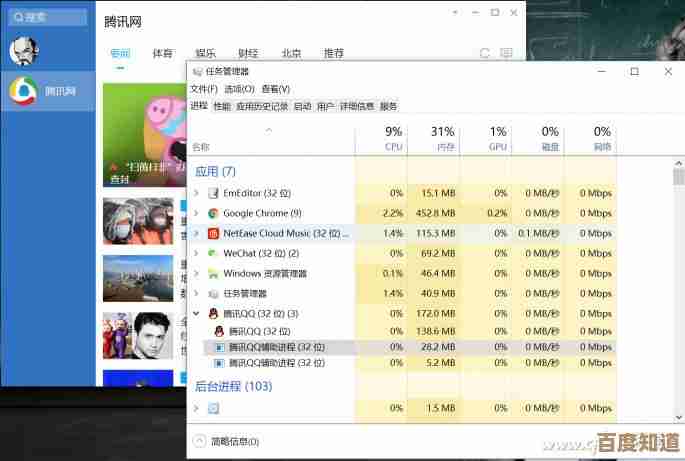
Task: Click the refresh icon in 腾讯网 window
Action: (x=485, y=53)
